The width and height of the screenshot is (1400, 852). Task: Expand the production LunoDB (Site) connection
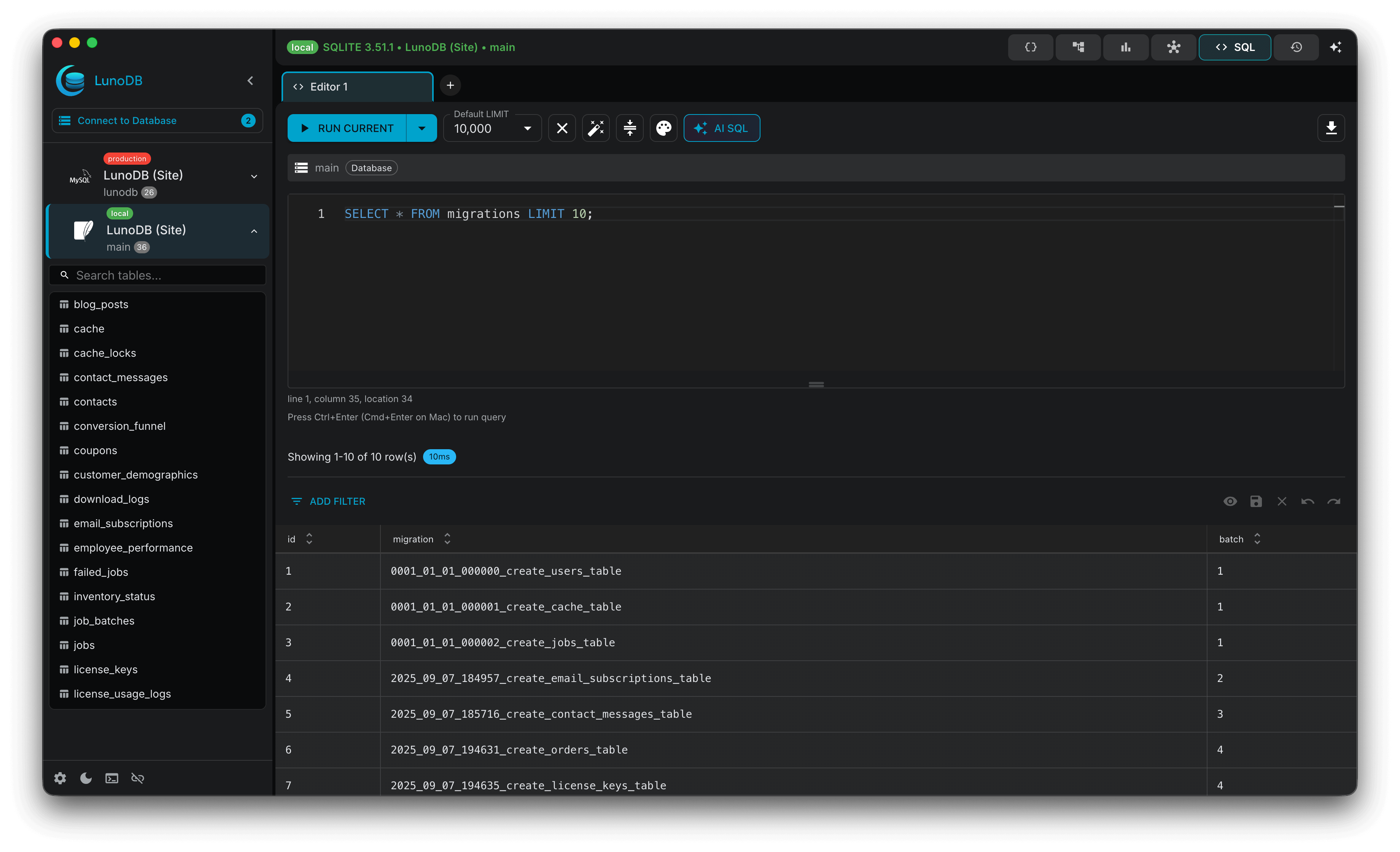pyautogui.click(x=253, y=176)
